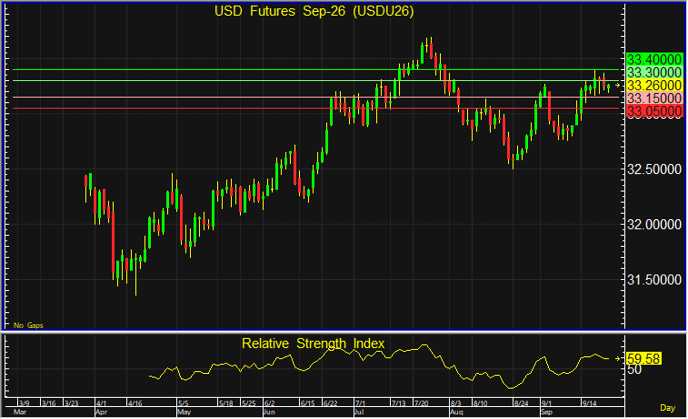Click the 7/1 date label
Screen dimensions: 688x419
tap(360, 403)
